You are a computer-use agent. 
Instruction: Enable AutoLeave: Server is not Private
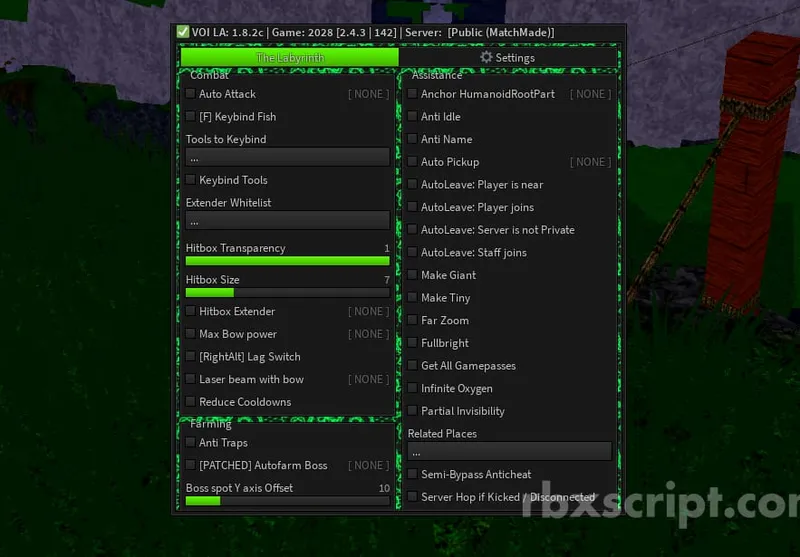coord(412,230)
